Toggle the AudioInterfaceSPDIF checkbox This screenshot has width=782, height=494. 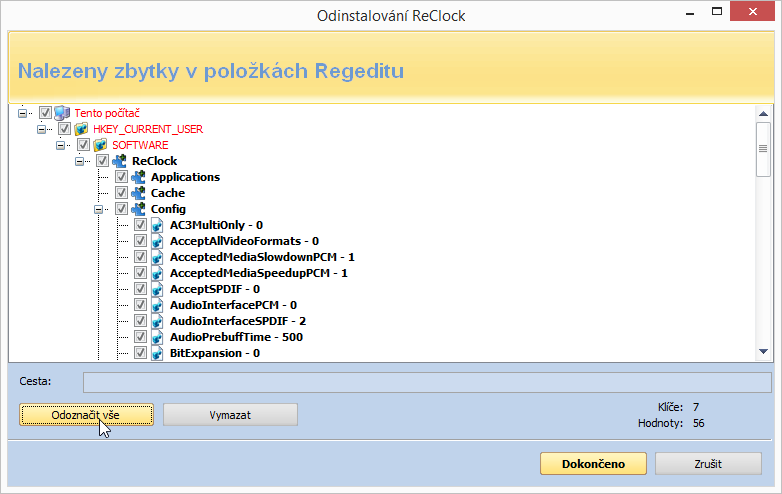coord(140,321)
